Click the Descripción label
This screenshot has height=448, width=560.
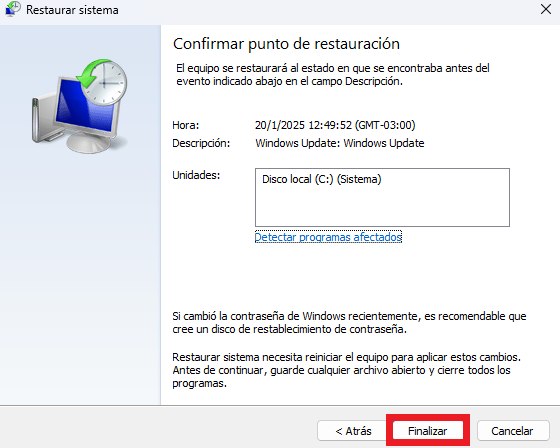pyautogui.click(x=201, y=143)
